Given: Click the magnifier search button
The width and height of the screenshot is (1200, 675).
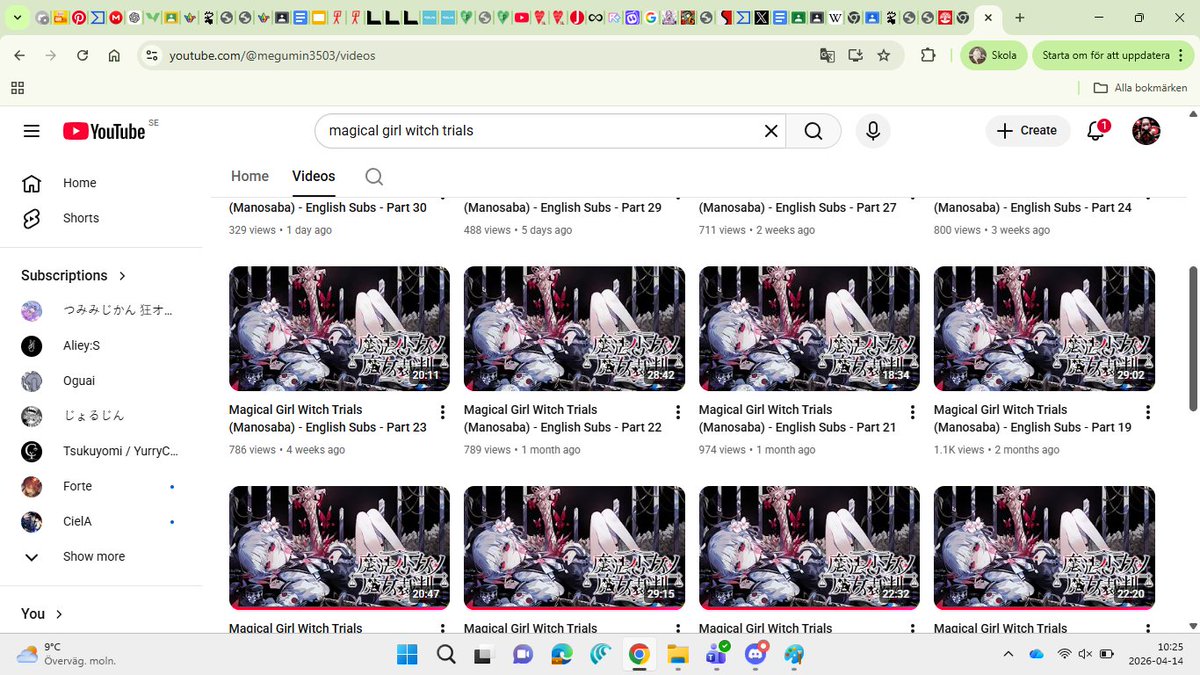Looking at the screenshot, I should click(813, 131).
